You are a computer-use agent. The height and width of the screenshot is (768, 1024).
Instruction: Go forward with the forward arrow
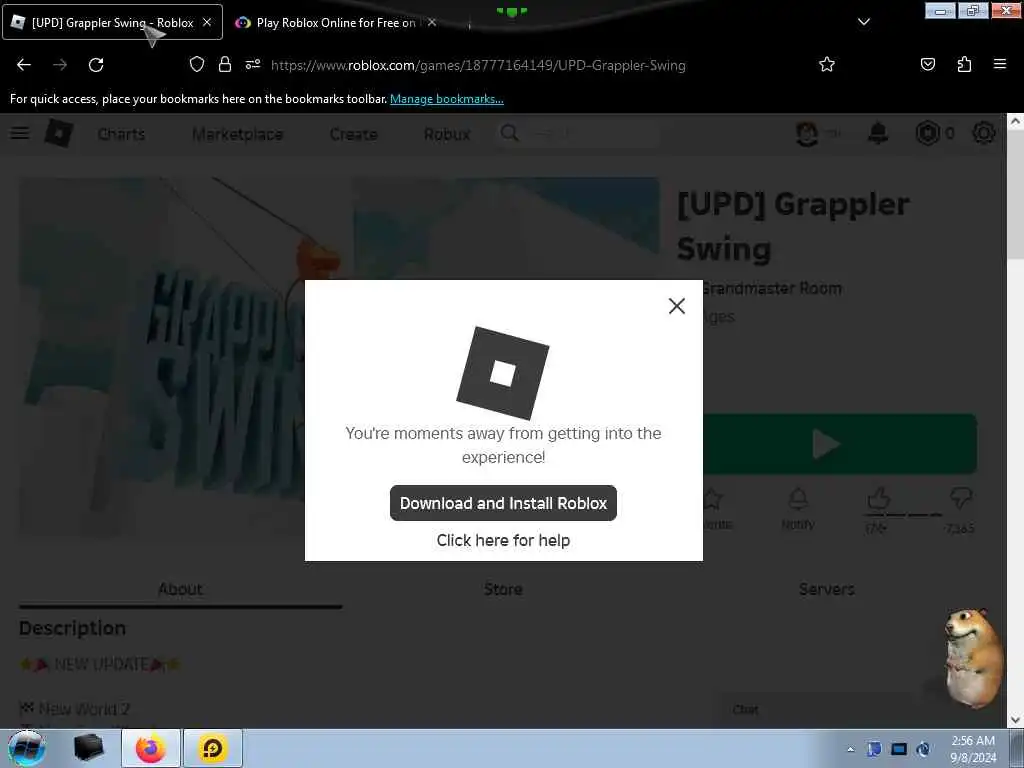60,65
